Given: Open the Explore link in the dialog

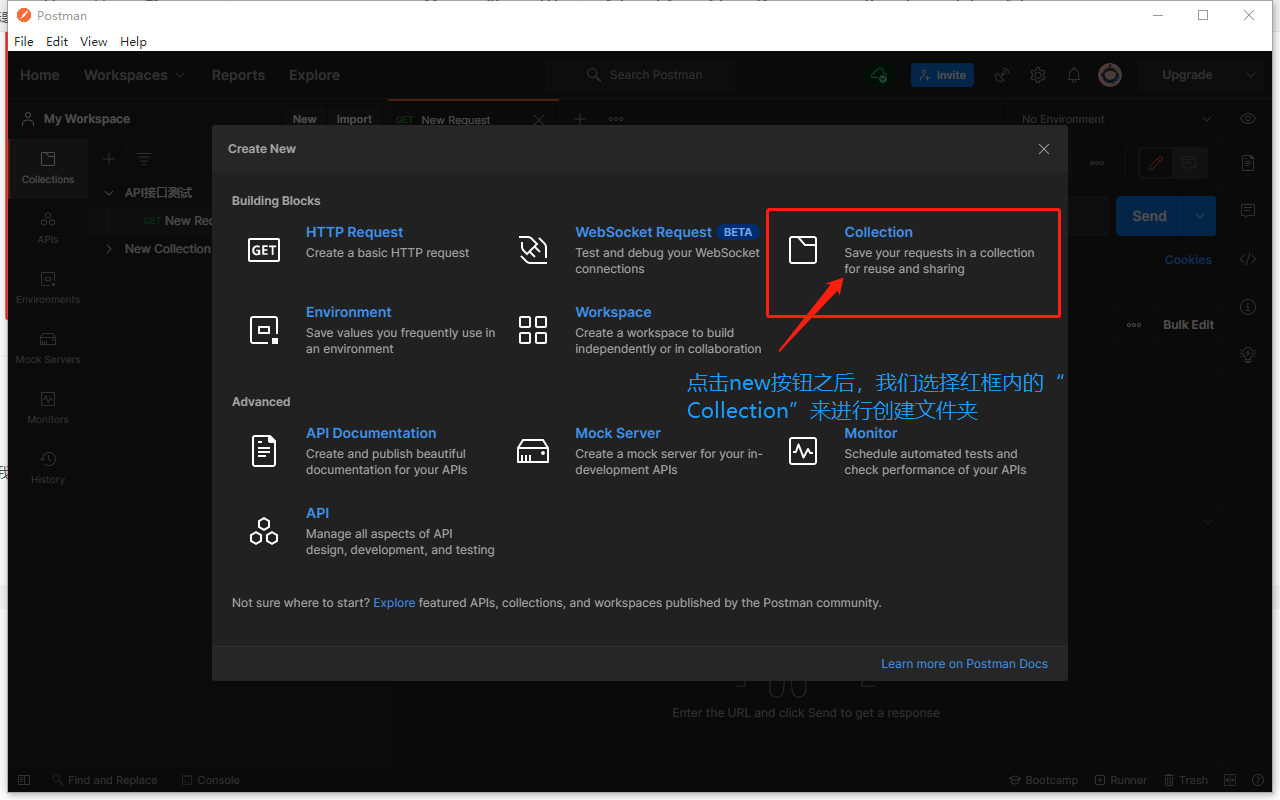Looking at the screenshot, I should tap(394, 603).
